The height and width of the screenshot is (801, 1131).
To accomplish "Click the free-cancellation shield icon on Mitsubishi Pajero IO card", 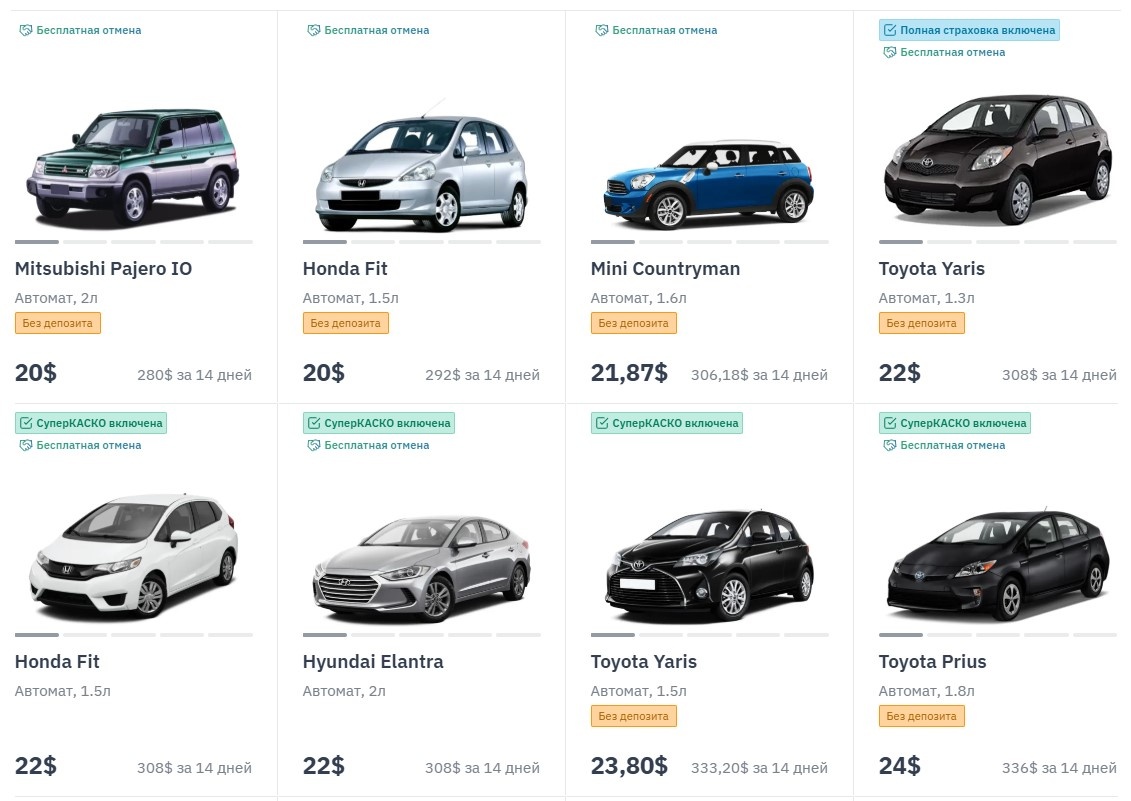I will coord(25,30).
